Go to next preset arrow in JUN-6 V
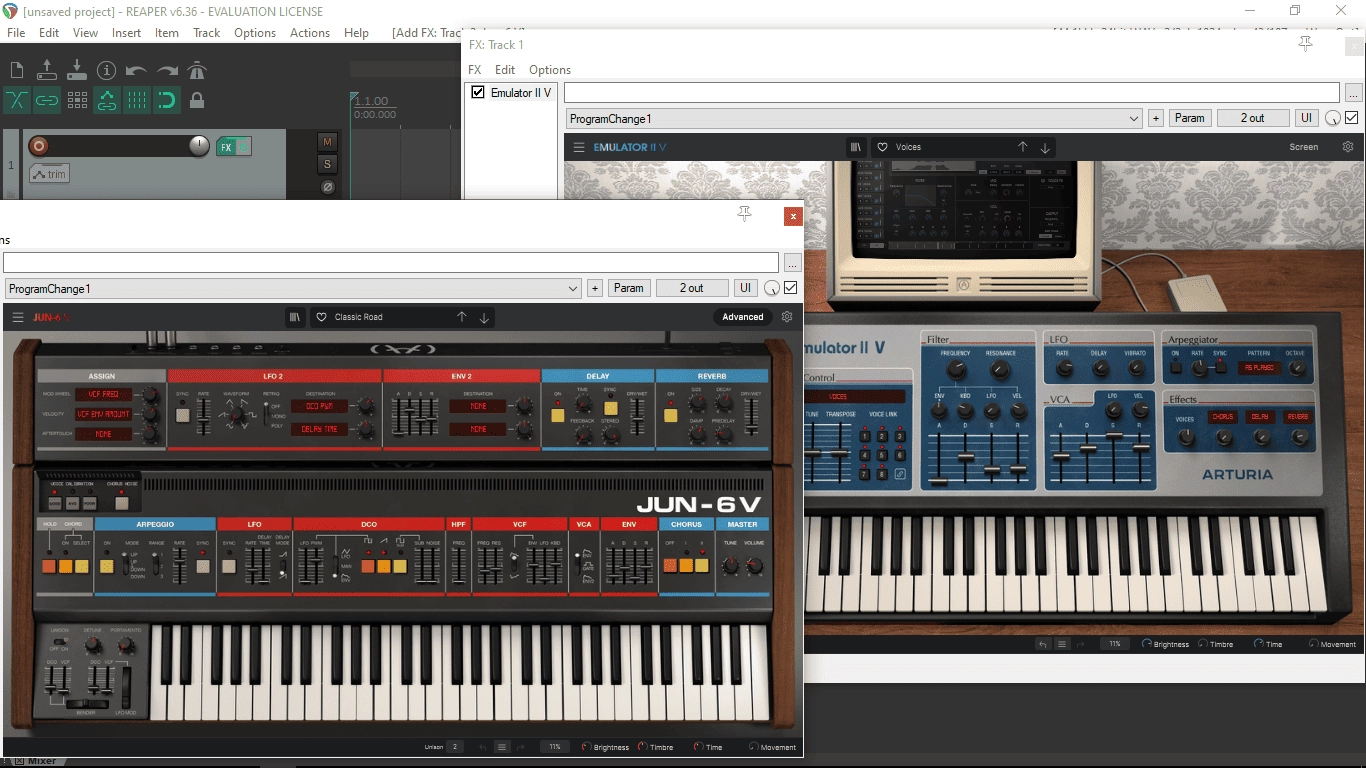Viewport: 1366px width, 768px height. coord(484,317)
